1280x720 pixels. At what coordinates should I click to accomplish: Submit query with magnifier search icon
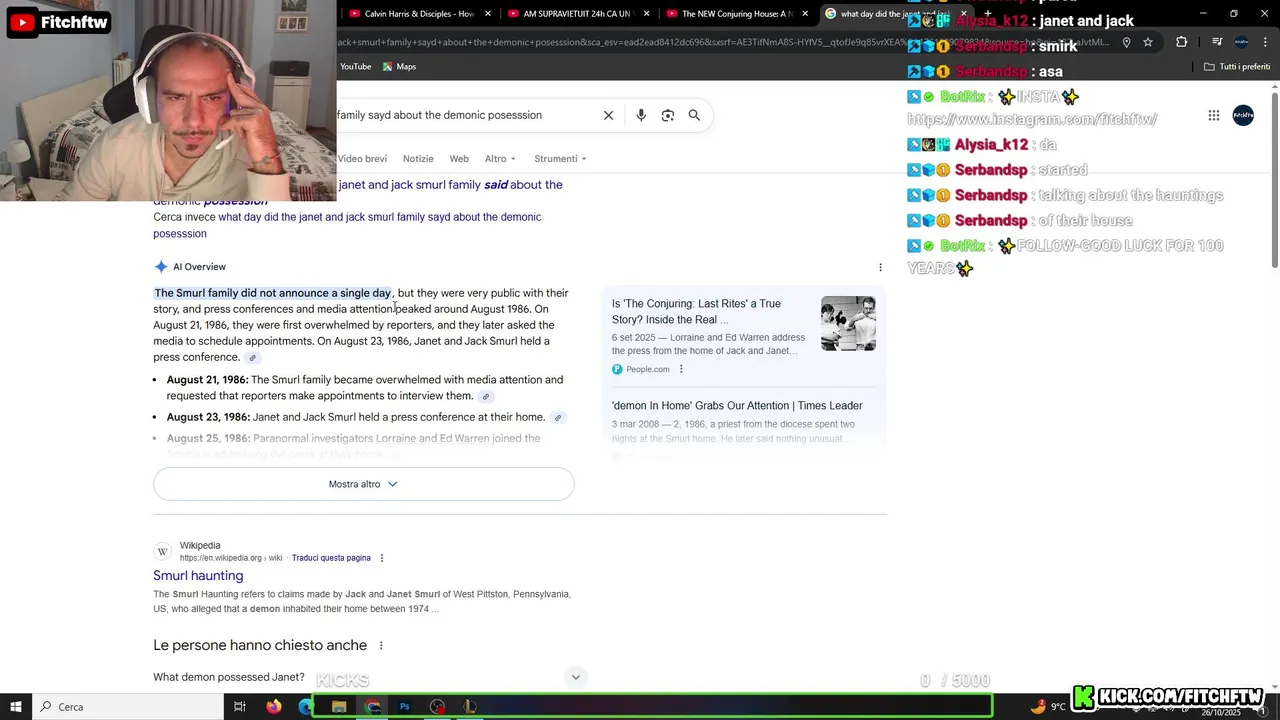click(x=694, y=115)
